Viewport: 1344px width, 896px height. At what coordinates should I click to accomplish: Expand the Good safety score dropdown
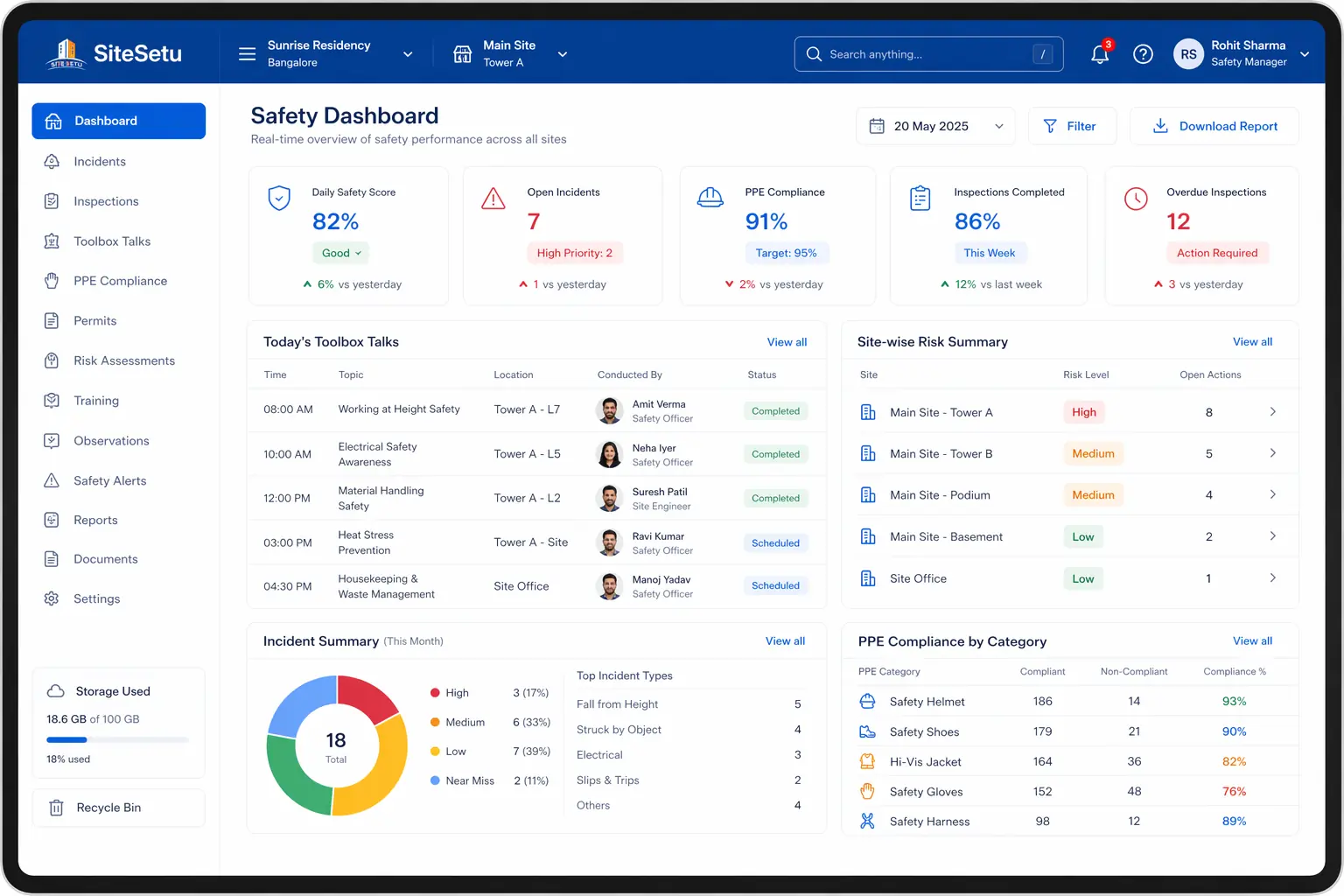point(341,253)
